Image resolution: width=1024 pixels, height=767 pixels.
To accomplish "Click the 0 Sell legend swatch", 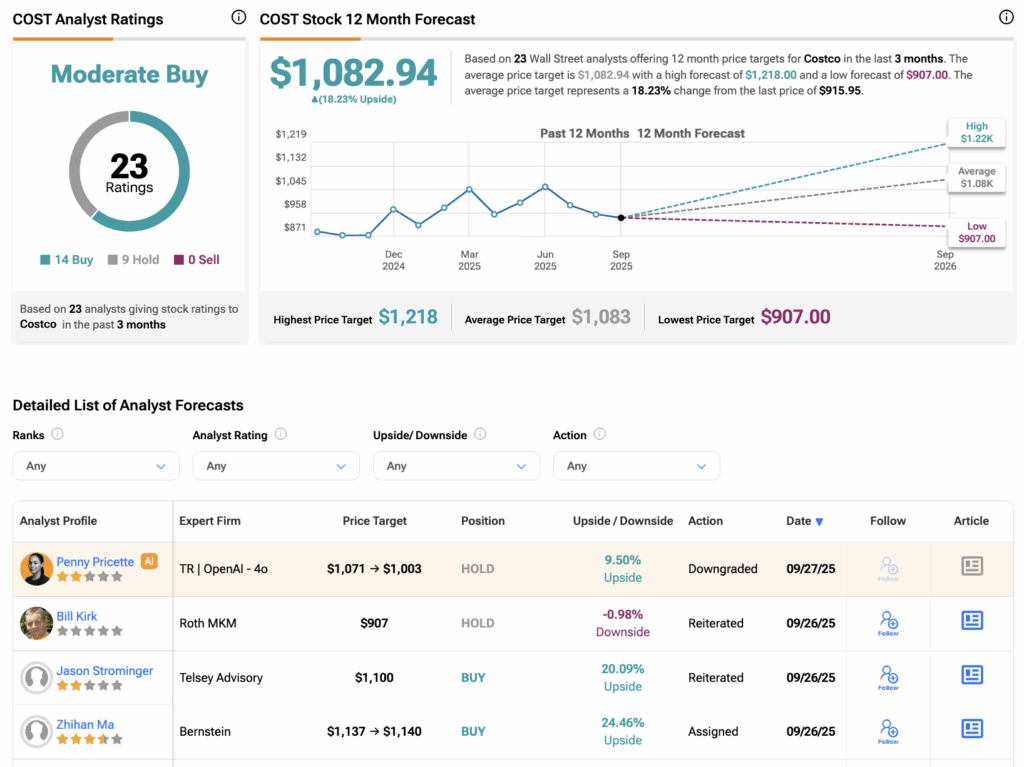I will tap(179, 260).
